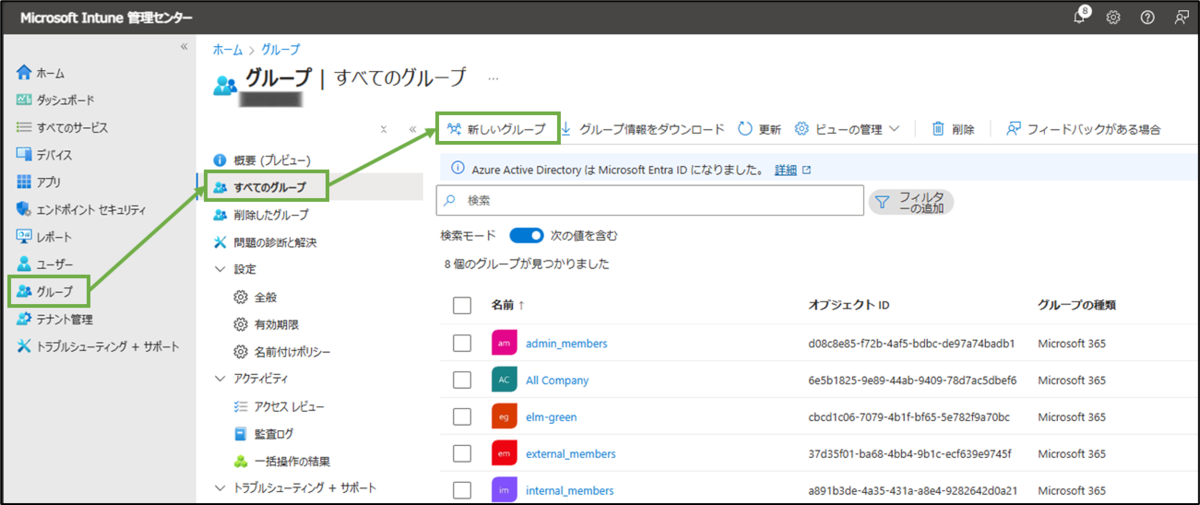The width and height of the screenshot is (1200, 505).
Task: Click the 検索 search field
Action: click(650, 201)
